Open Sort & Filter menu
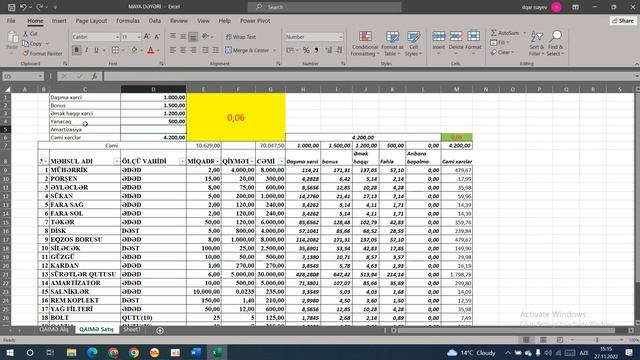 [536, 43]
